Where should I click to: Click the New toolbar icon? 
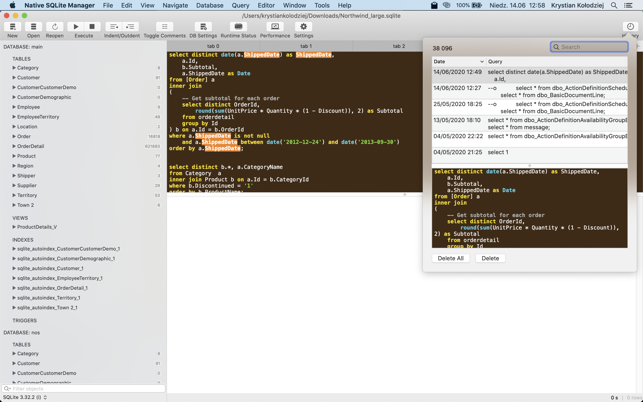[13, 28]
